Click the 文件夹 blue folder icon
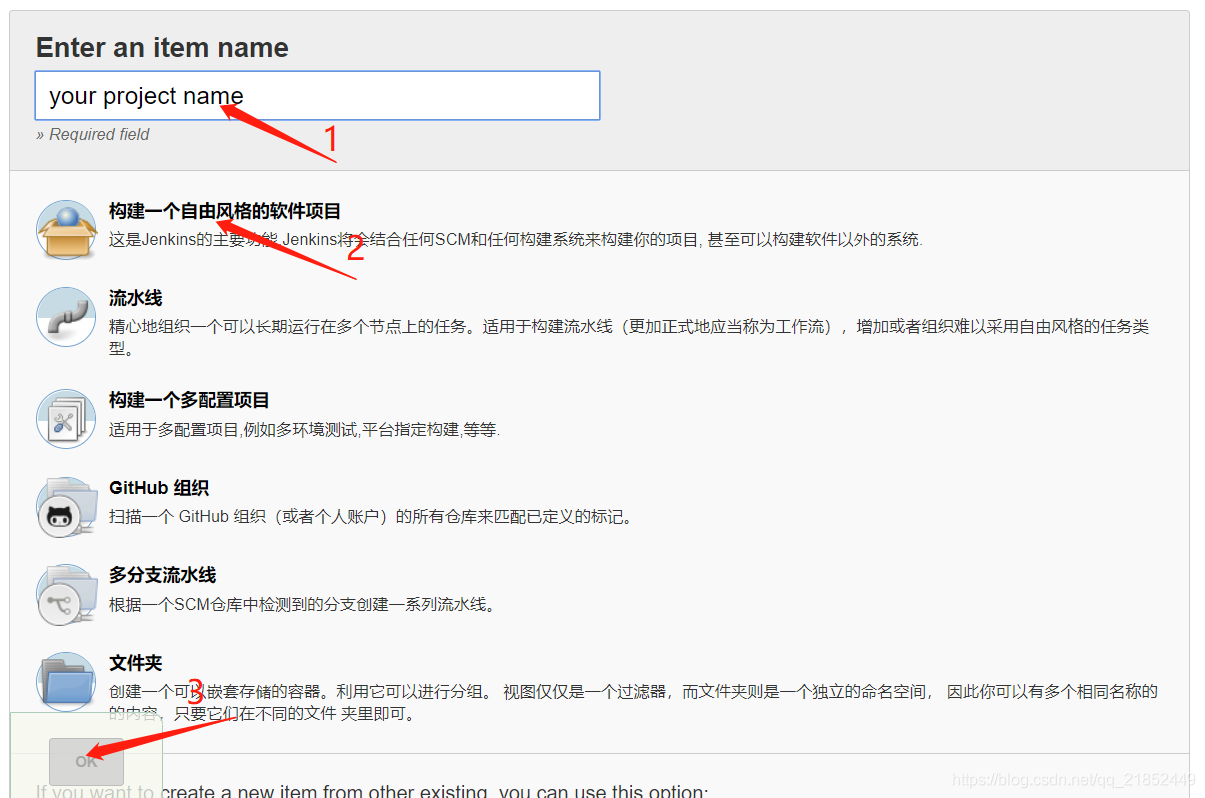 pyautogui.click(x=65, y=679)
